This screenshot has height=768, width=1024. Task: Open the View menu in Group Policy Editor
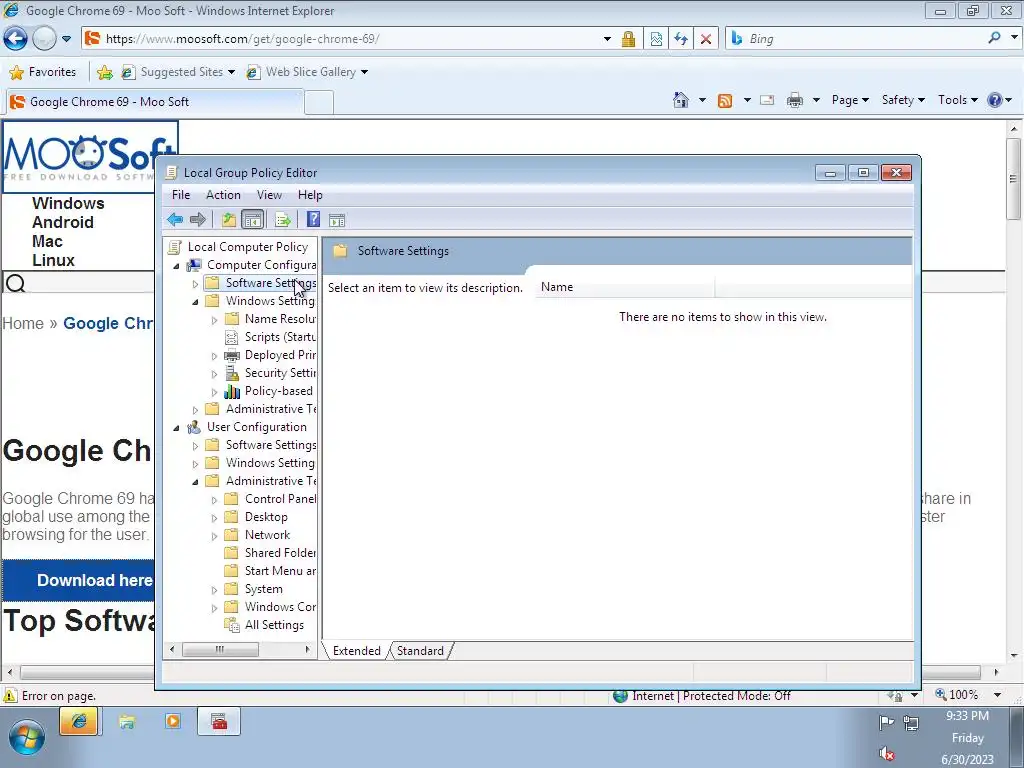tap(269, 195)
